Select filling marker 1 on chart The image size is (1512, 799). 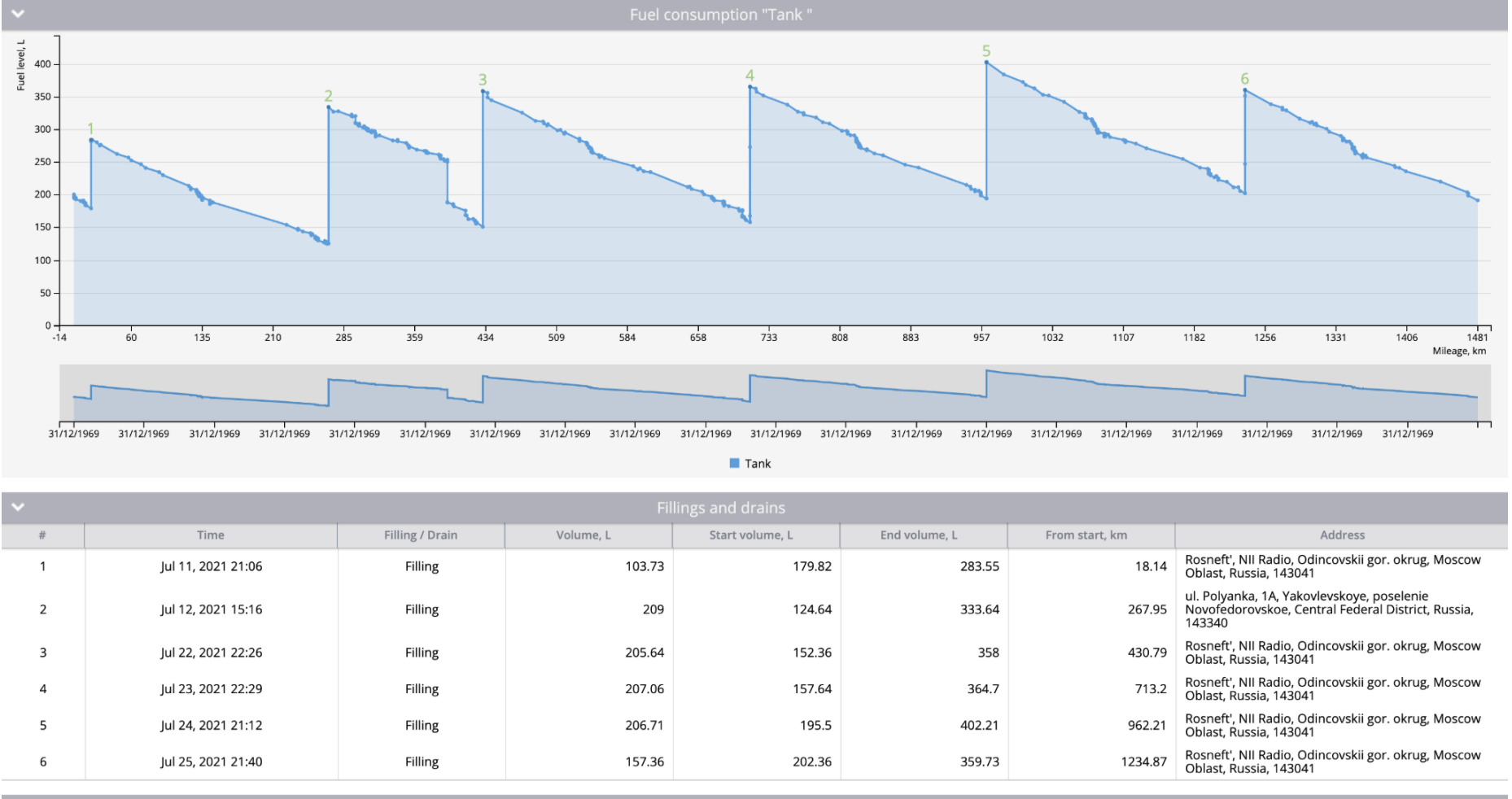pyautogui.click(x=90, y=129)
